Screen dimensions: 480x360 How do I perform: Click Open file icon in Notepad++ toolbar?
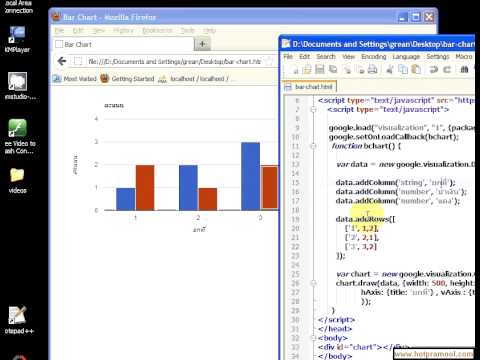tap(307, 69)
